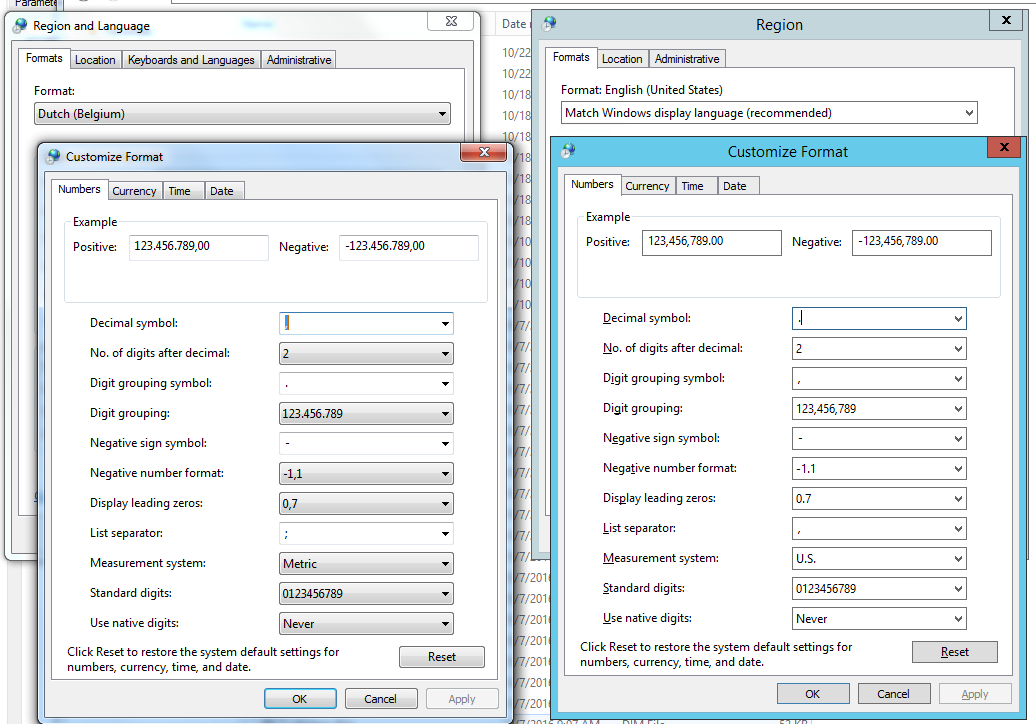Click the Positive example field showing 123.456.789,00

point(198,247)
